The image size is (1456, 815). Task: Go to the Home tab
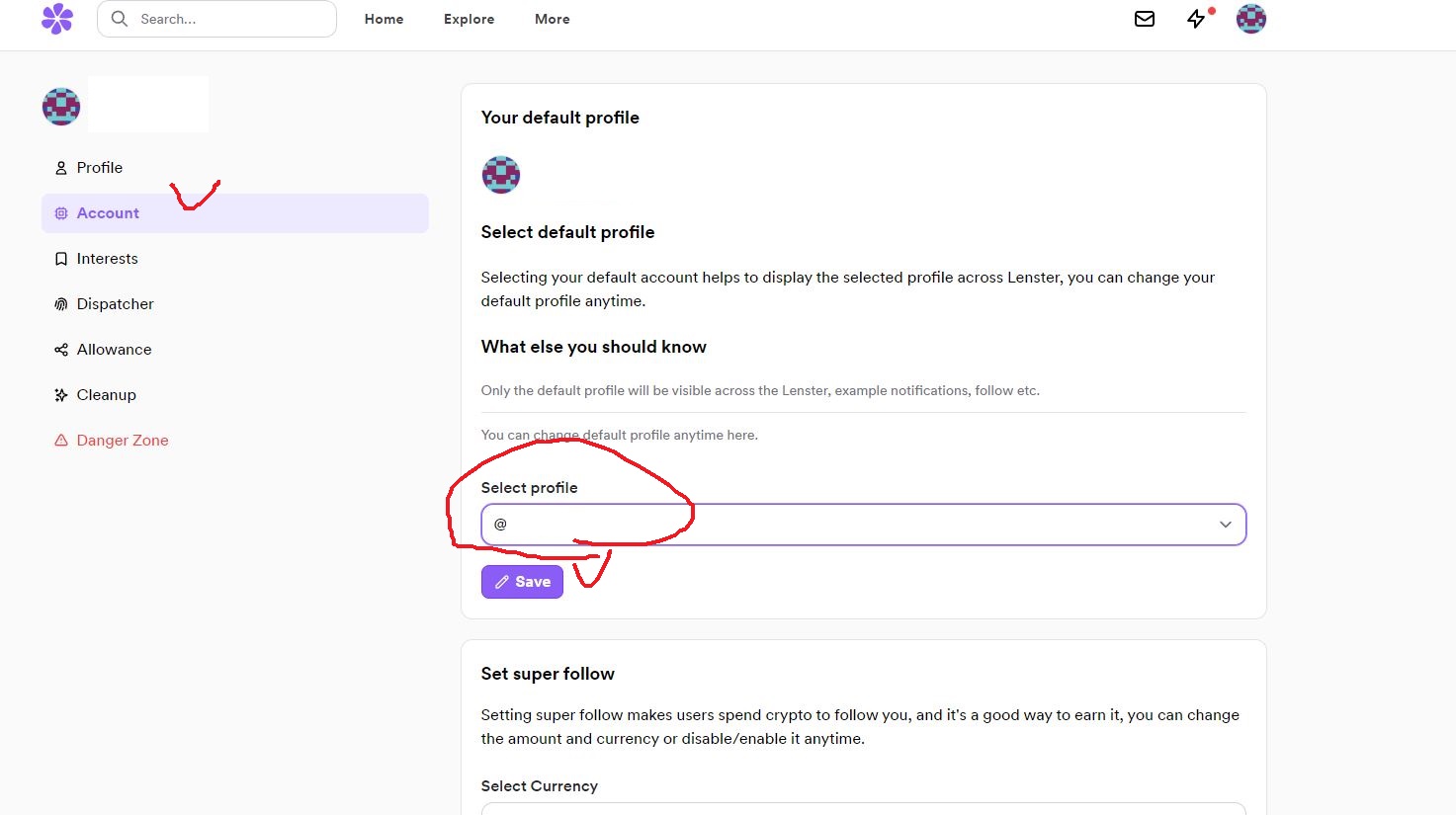(x=384, y=19)
